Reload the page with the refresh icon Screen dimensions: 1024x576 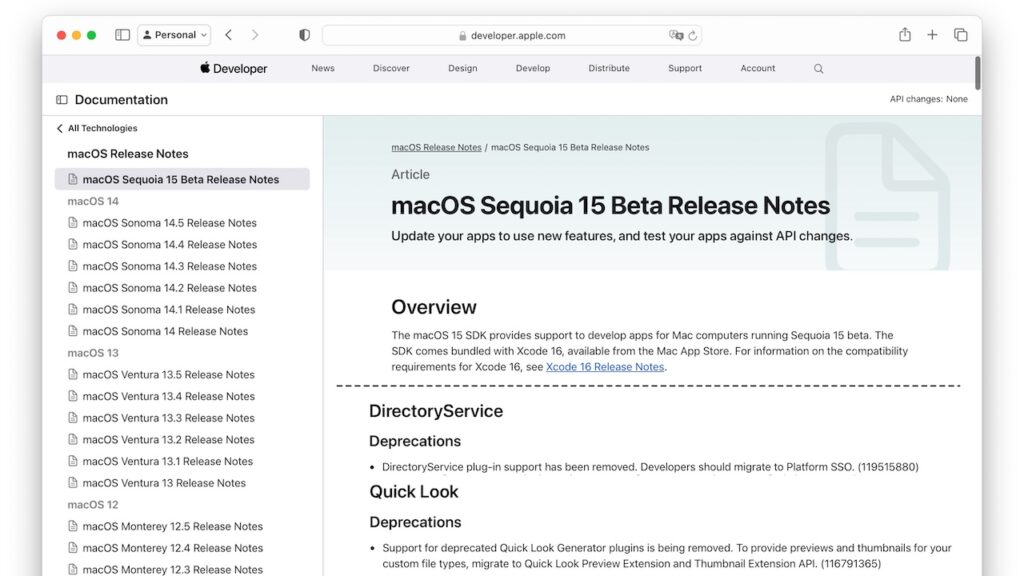pos(691,35)
